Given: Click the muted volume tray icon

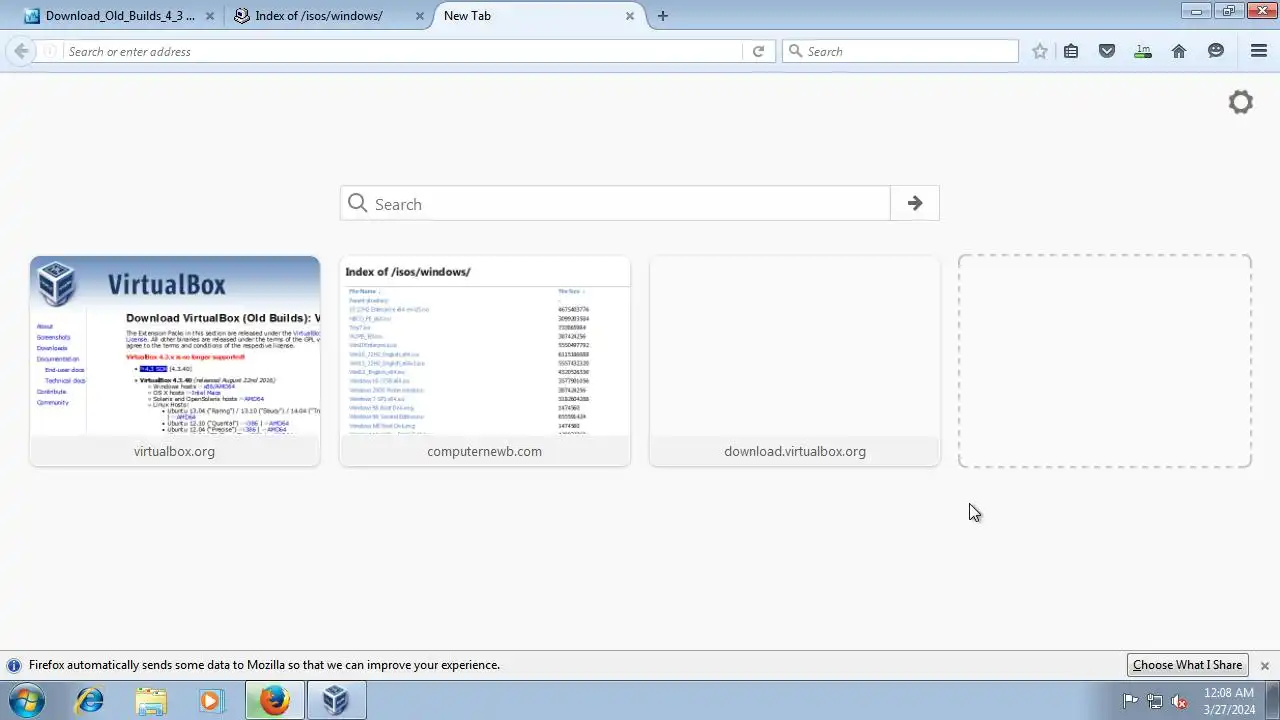Looking at the screenshot, I should click(1179, 701).
